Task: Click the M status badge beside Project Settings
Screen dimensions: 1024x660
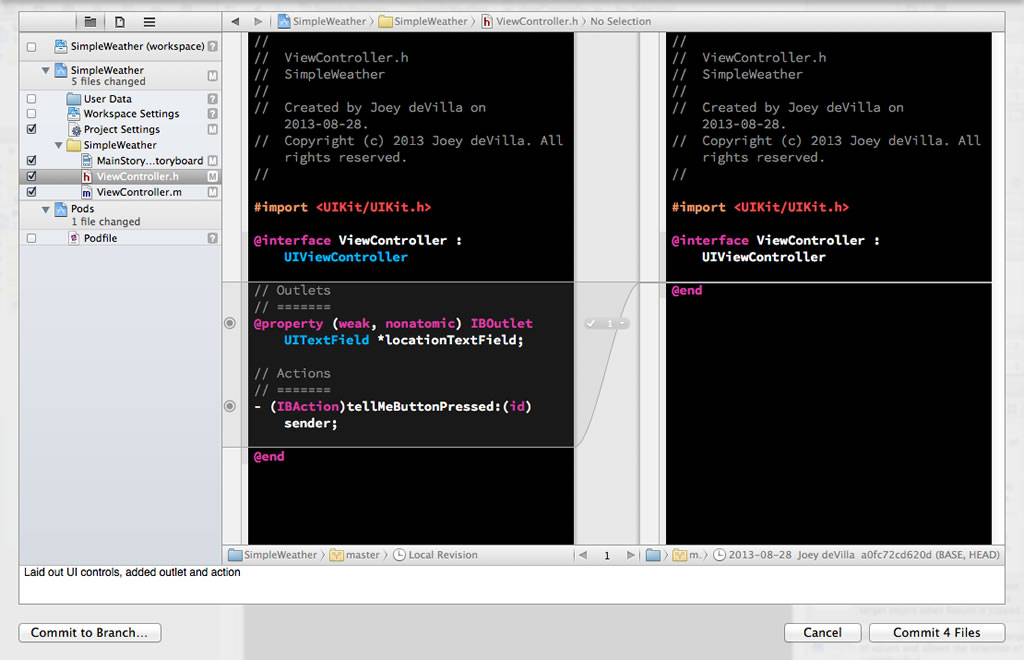Action: pos(212,129)
